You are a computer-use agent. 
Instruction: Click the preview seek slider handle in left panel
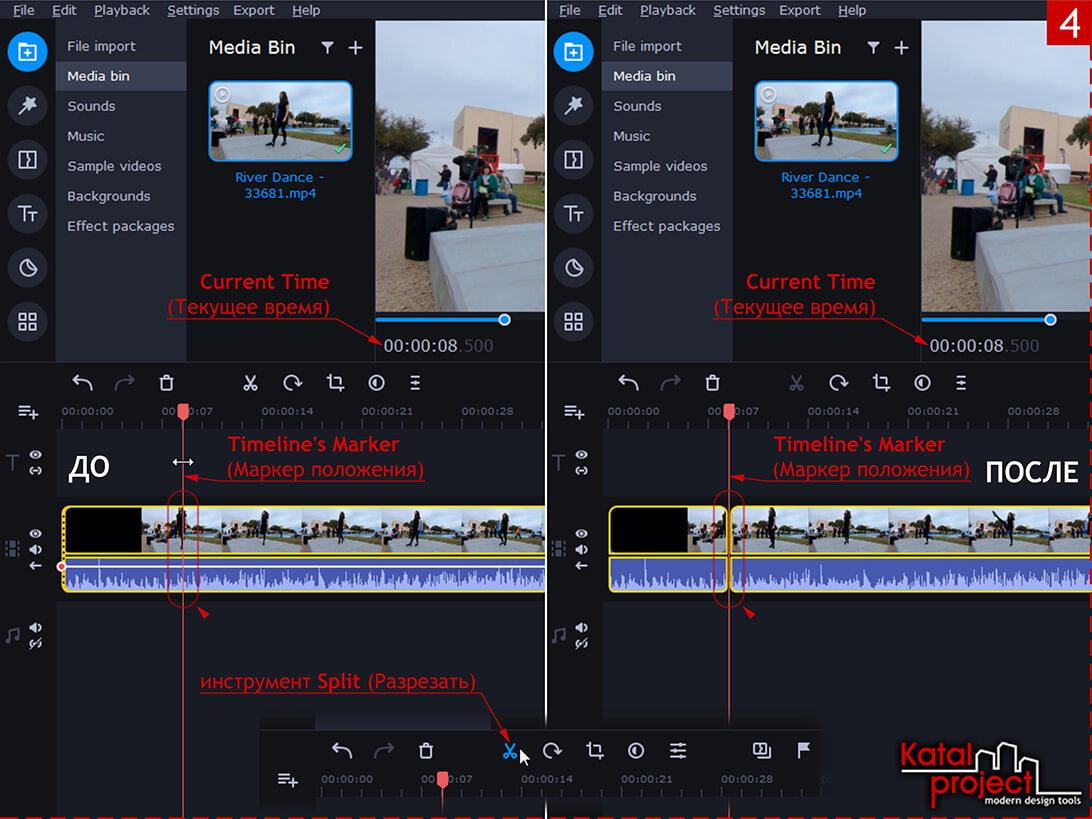(504, 320)
